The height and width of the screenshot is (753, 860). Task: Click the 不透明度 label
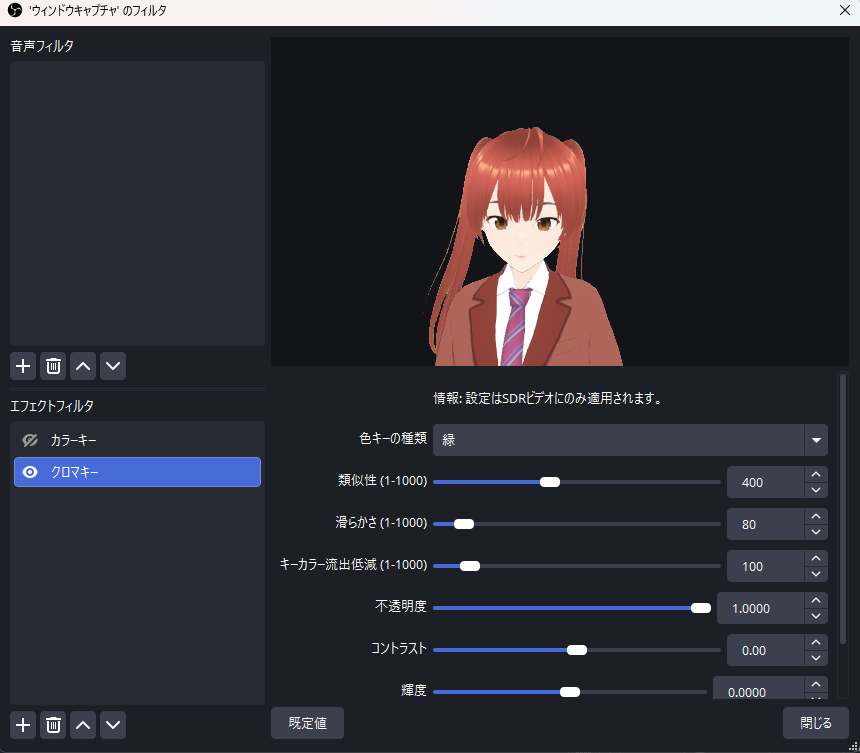tap(400, 606)
